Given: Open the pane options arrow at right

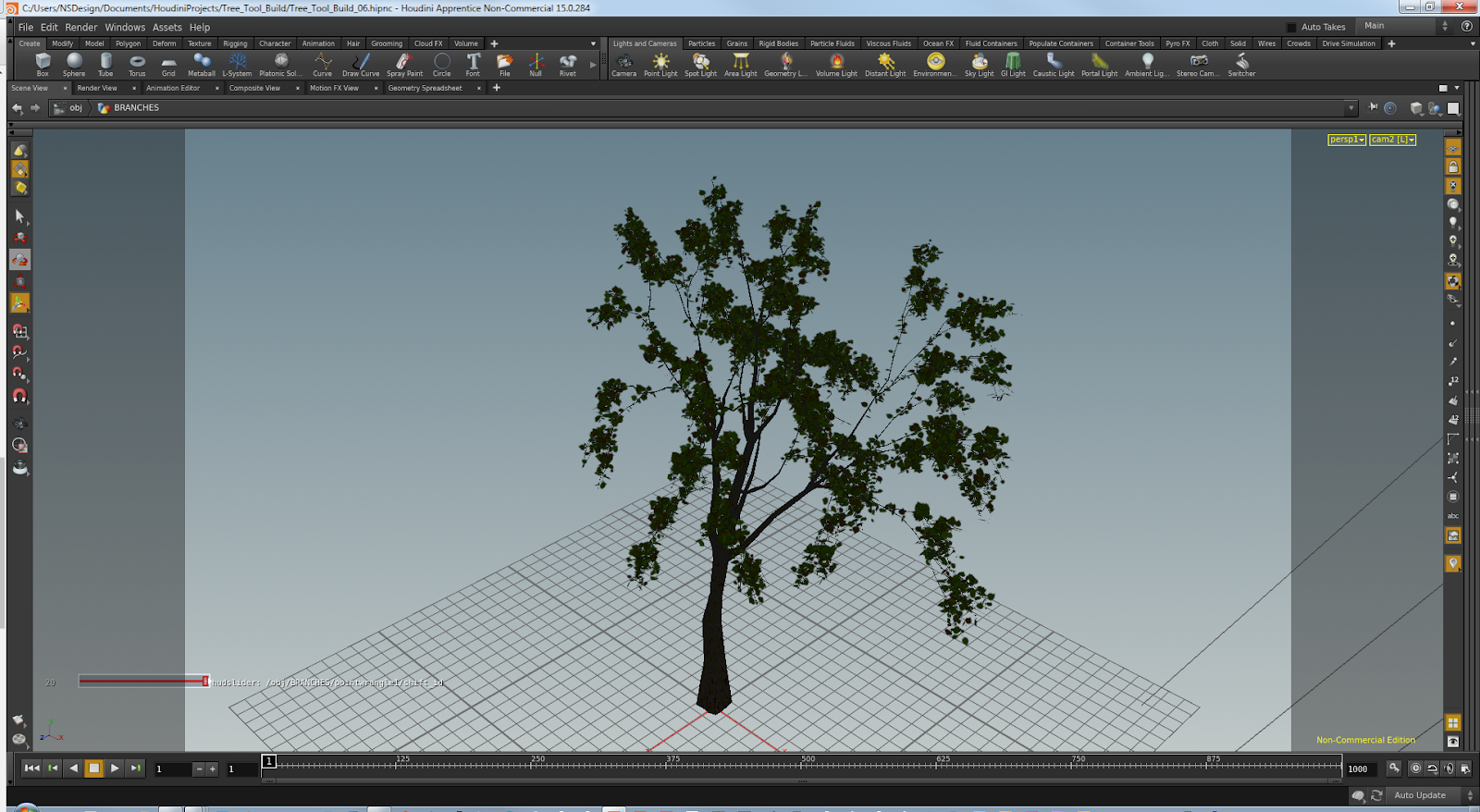Looking at the screenshot, I should pos(1457,88).
